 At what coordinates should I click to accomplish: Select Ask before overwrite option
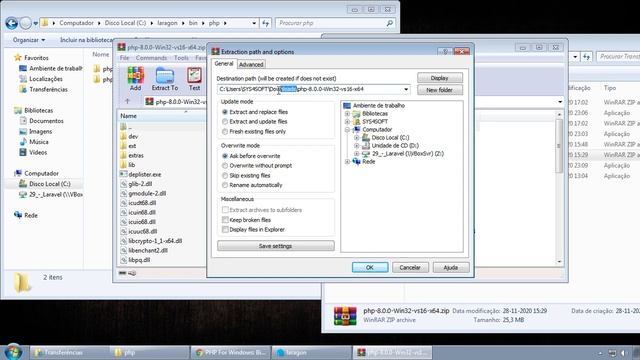coord(225,156)
